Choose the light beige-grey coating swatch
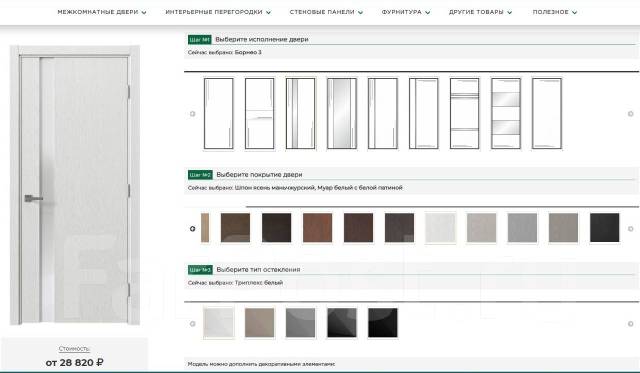 tap(482, 228)
